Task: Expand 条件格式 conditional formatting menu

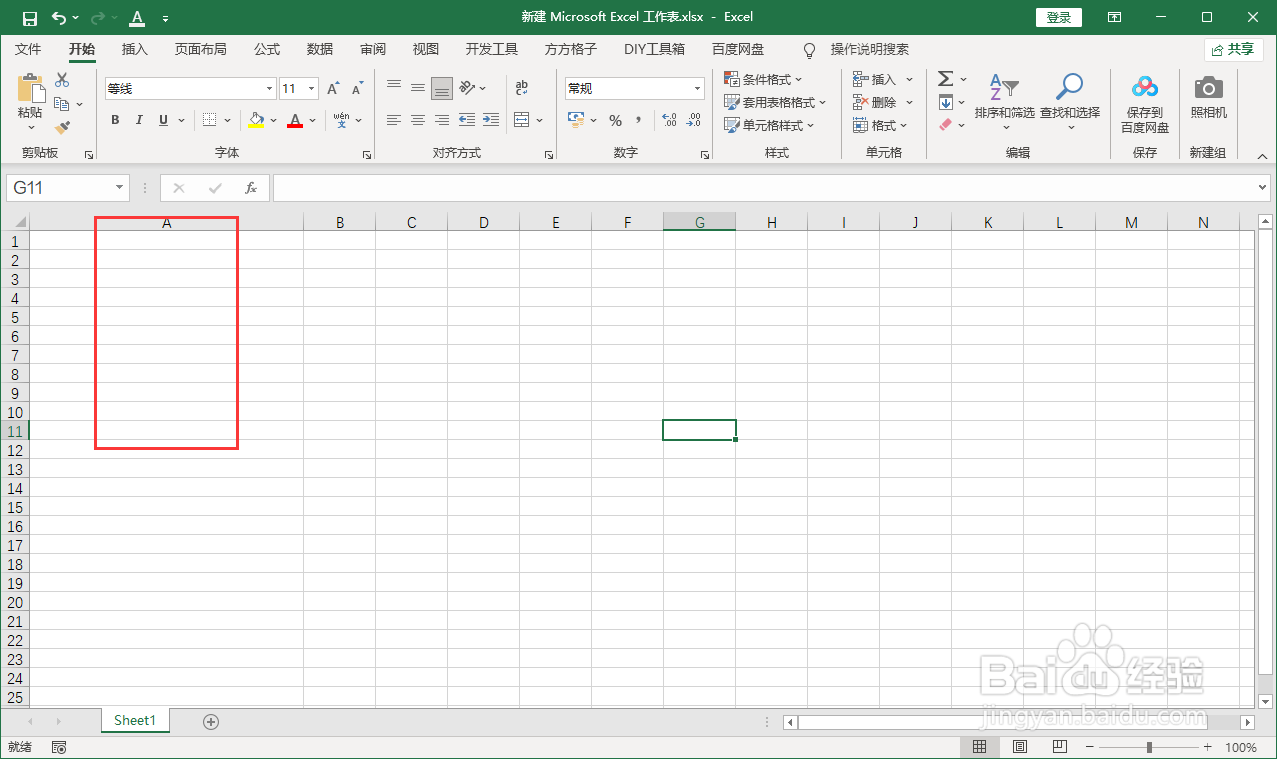Action: [764, 79]
